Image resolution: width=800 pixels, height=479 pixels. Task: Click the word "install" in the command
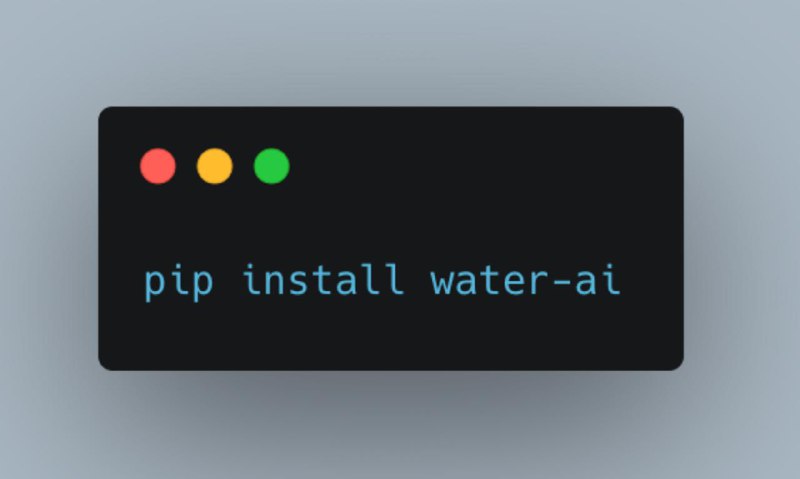(x=323, y=279)
